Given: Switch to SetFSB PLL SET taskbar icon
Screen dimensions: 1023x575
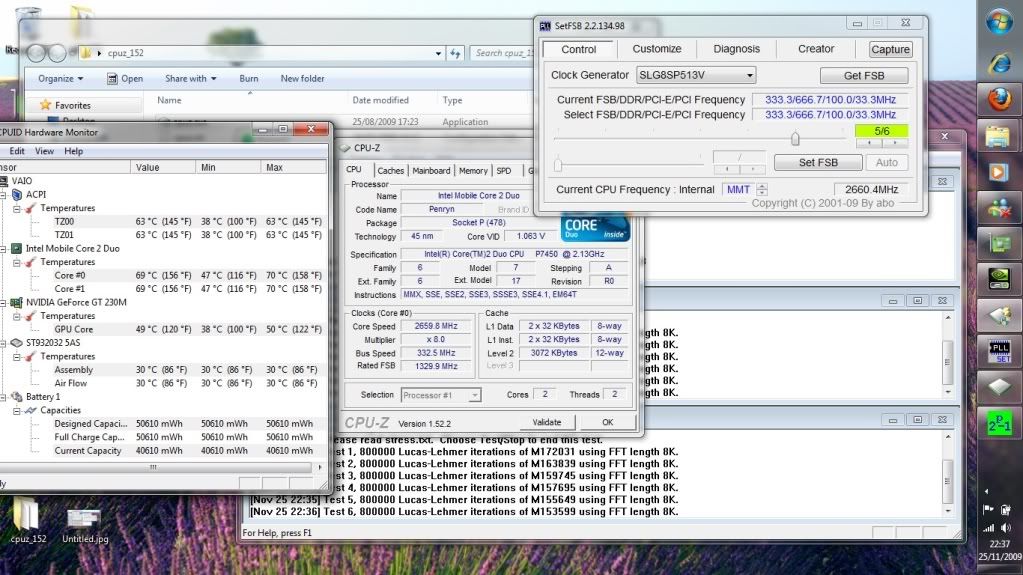Looking at the screenshot, I should (1000, 351).
